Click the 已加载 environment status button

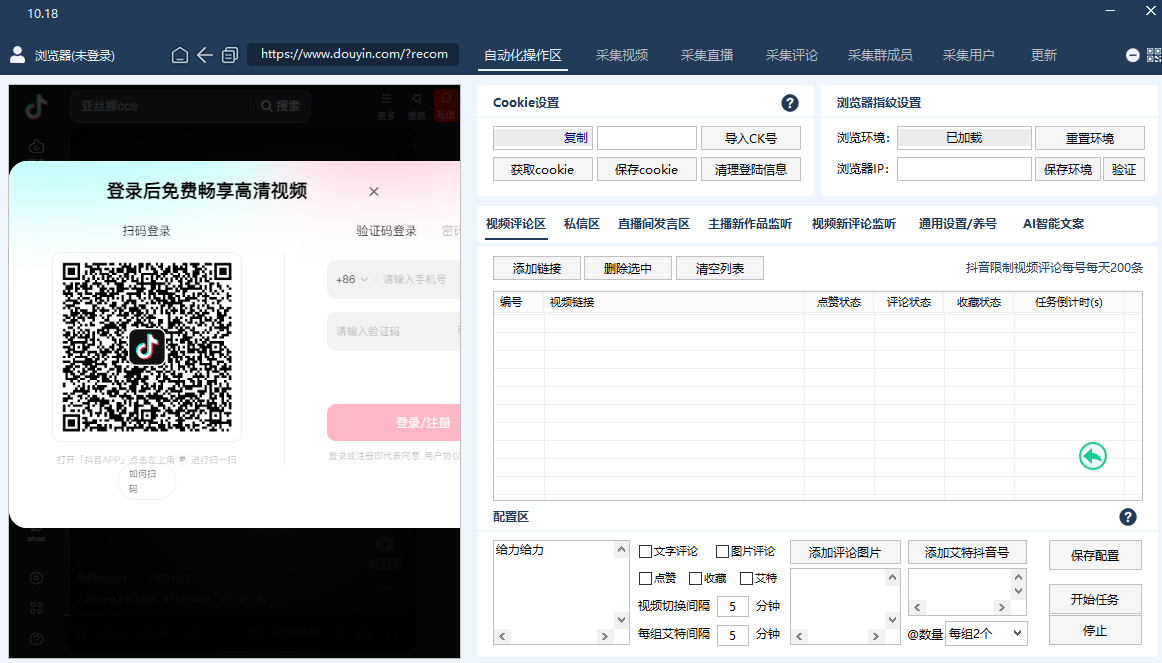[x=964, y=138]
